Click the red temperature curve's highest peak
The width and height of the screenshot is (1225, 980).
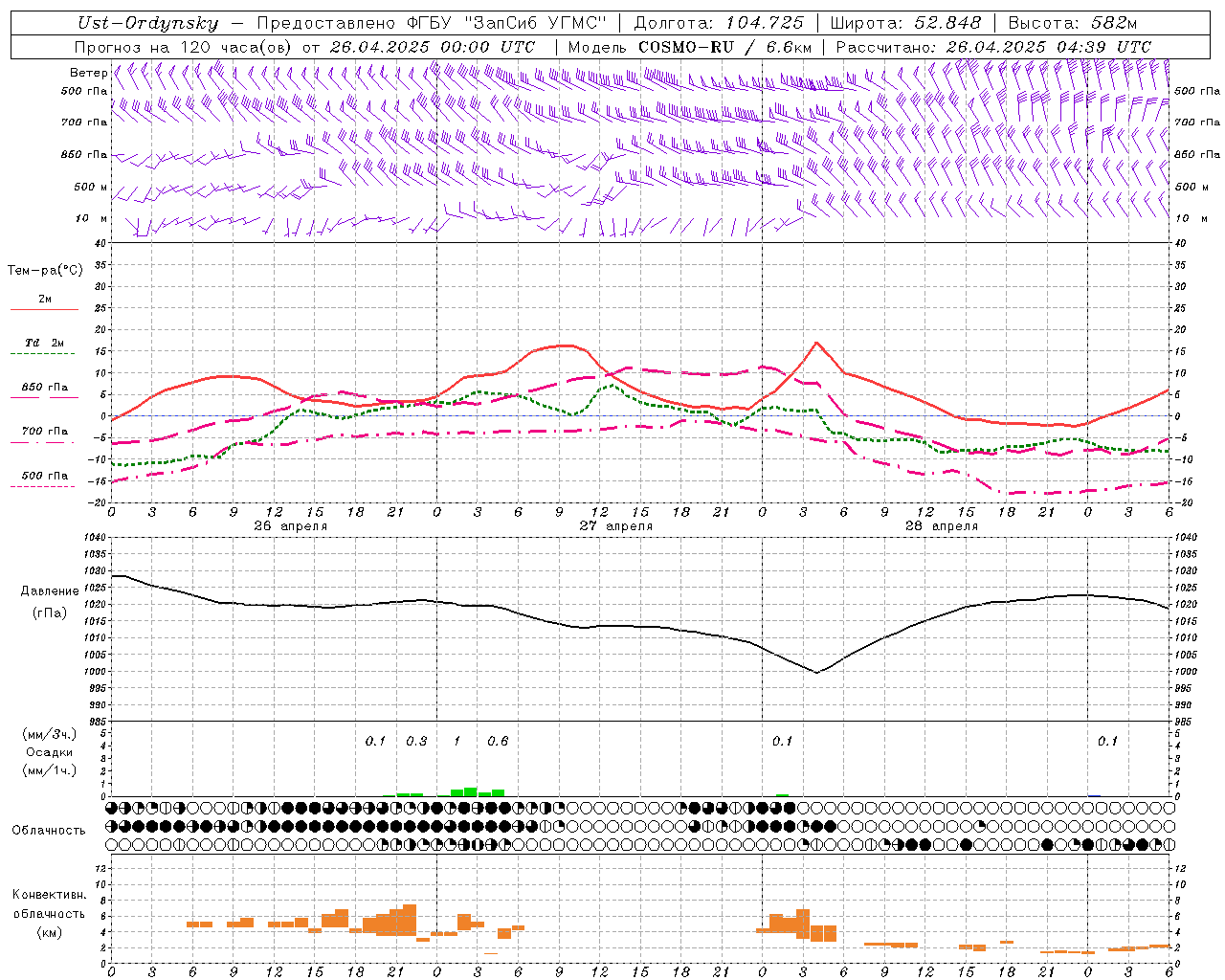coord(816,343)
